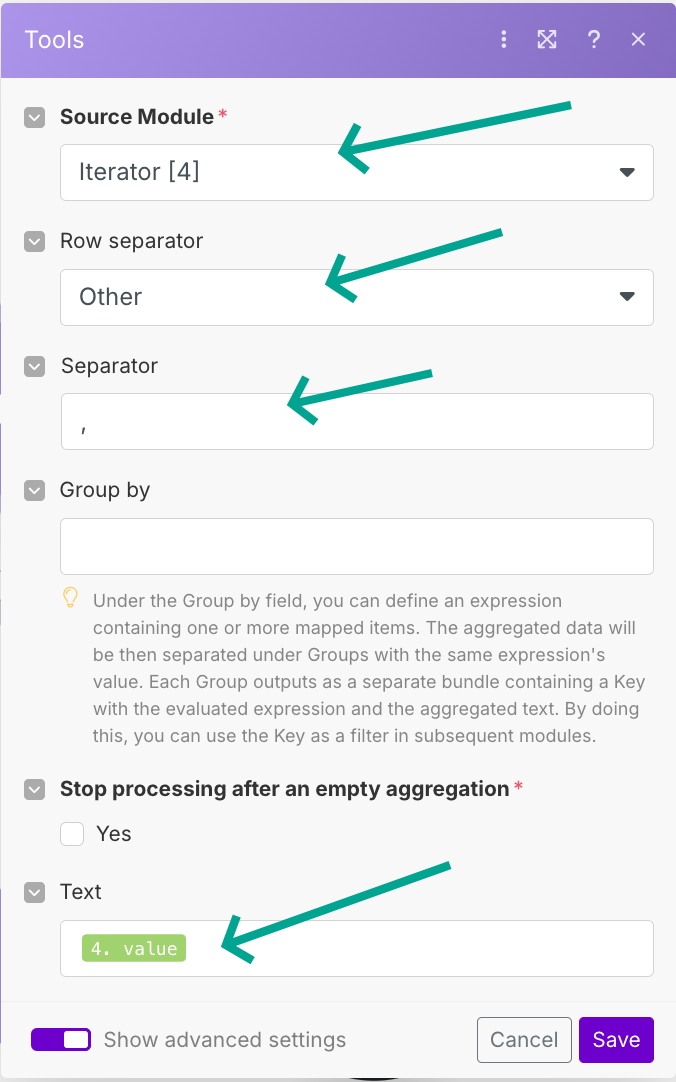Click the lightbulb hint icon under Group by
Viewport: 676px width, 1082px height.
[x=71, y=598]
